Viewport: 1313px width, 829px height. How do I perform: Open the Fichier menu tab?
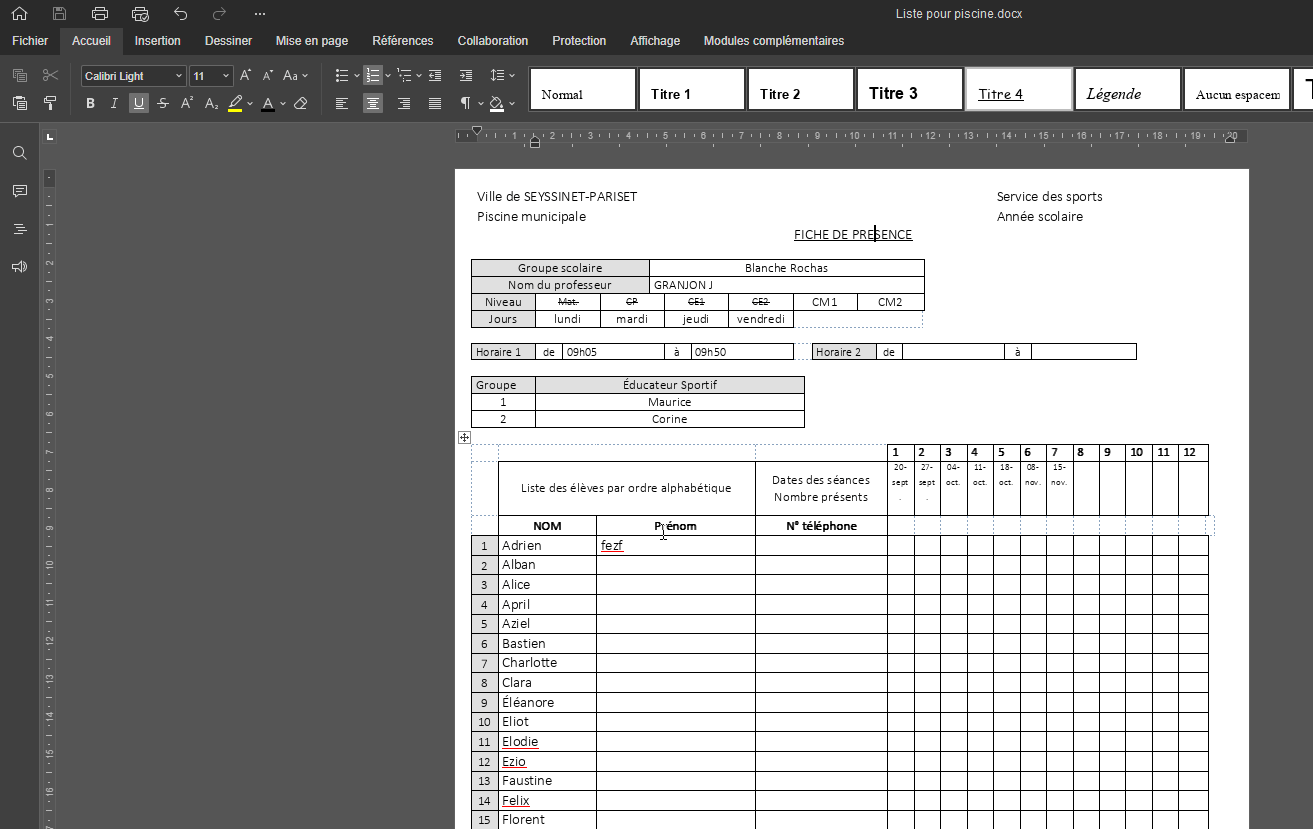[x=30, y=41]
